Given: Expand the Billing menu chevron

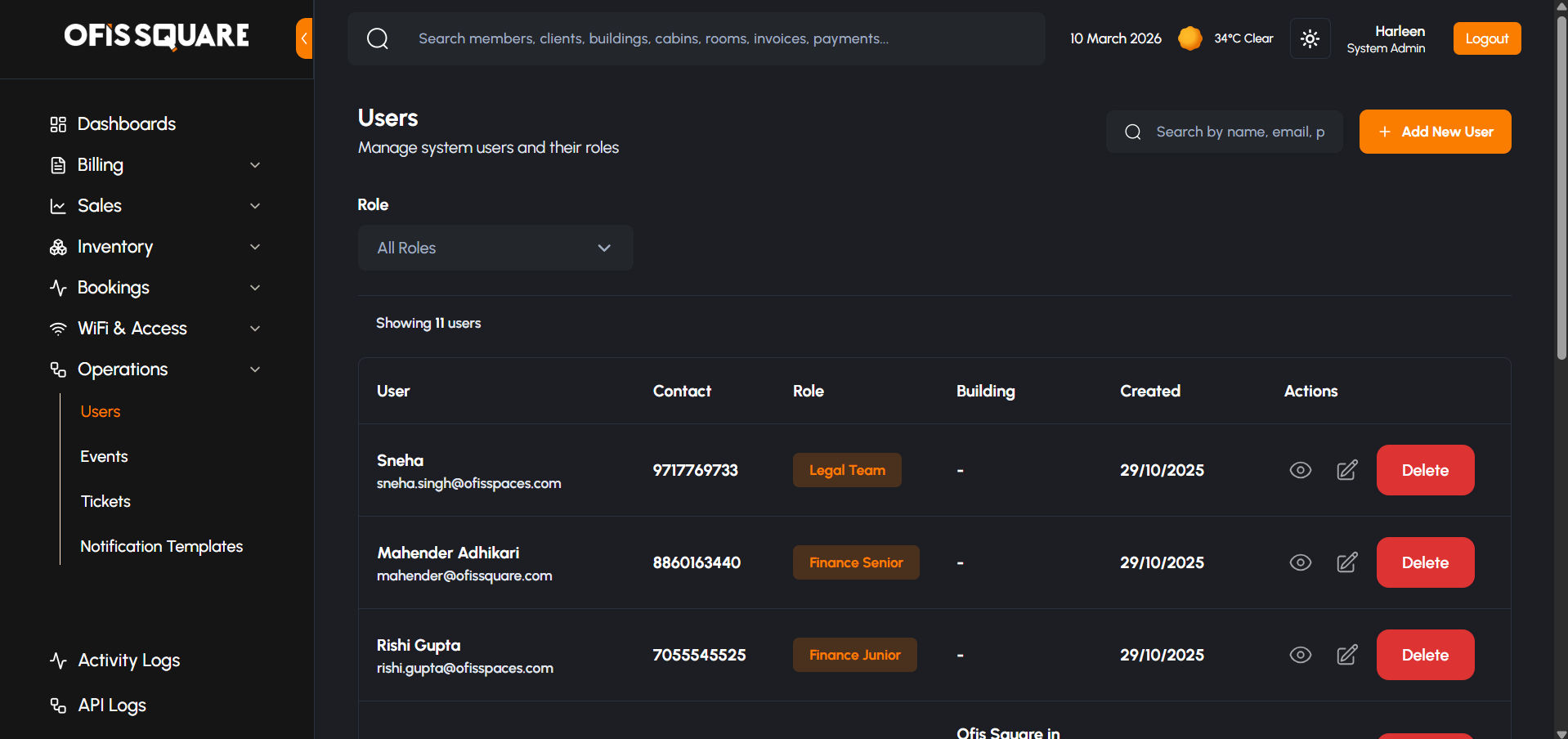Looking at the screenshot, I should pos(255,165).
